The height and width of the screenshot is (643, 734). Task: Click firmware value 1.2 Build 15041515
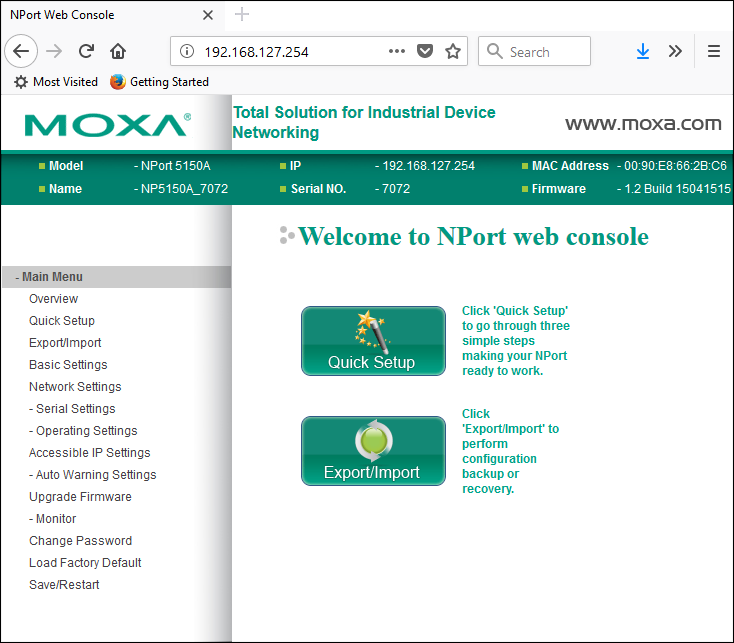pos(677,189)
